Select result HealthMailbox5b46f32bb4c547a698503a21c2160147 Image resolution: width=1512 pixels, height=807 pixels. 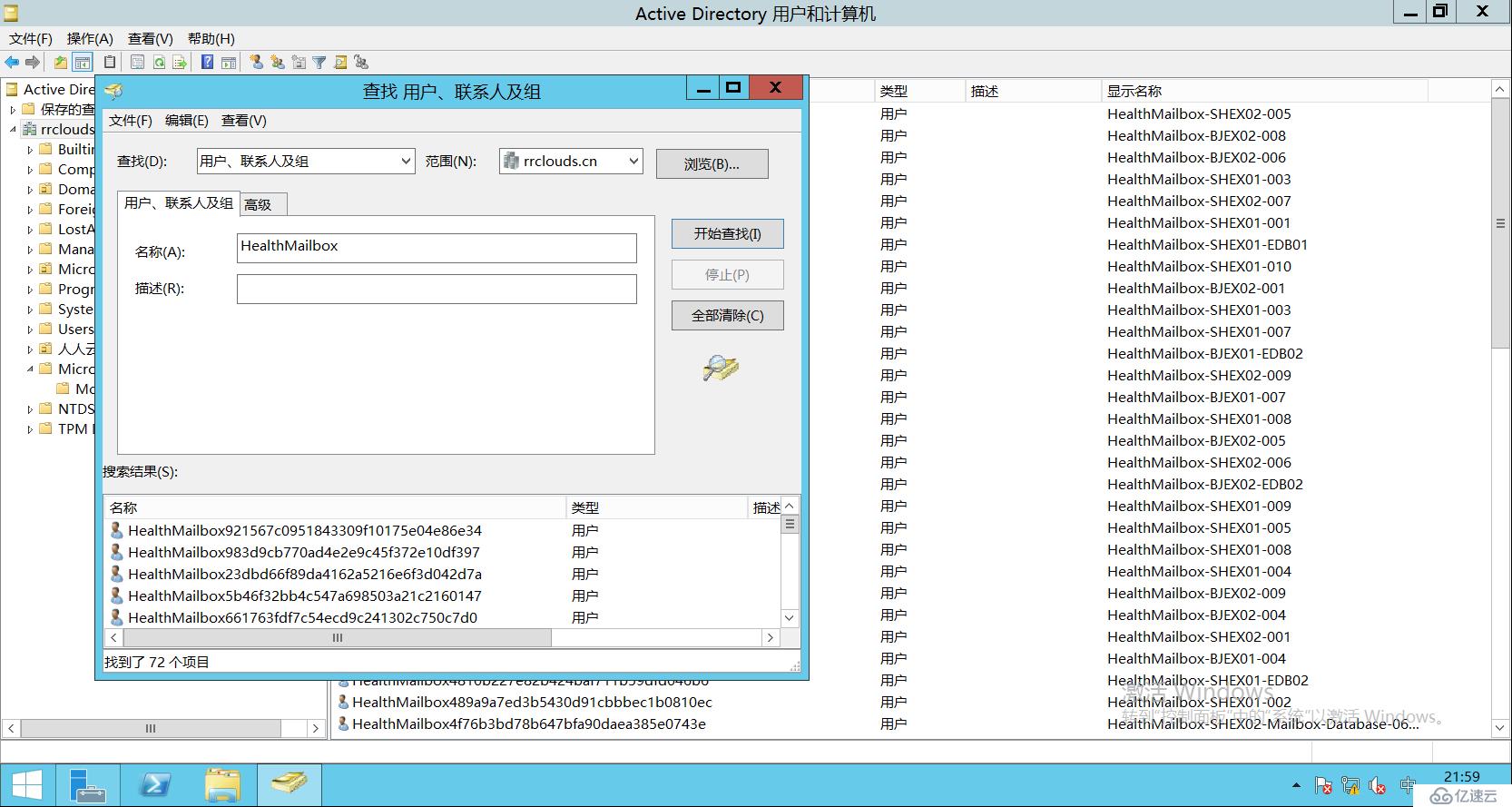304,595
